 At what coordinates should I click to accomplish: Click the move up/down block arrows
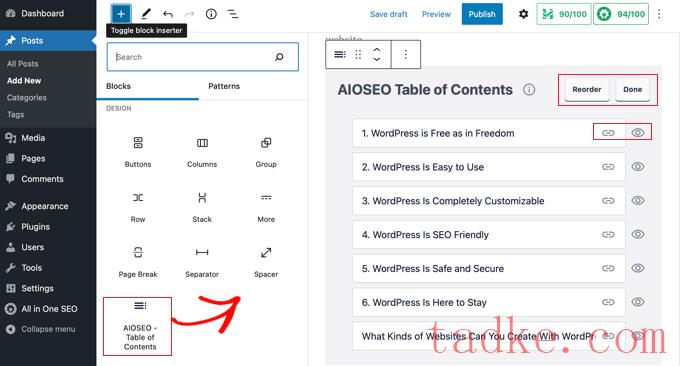click(377, 54)
